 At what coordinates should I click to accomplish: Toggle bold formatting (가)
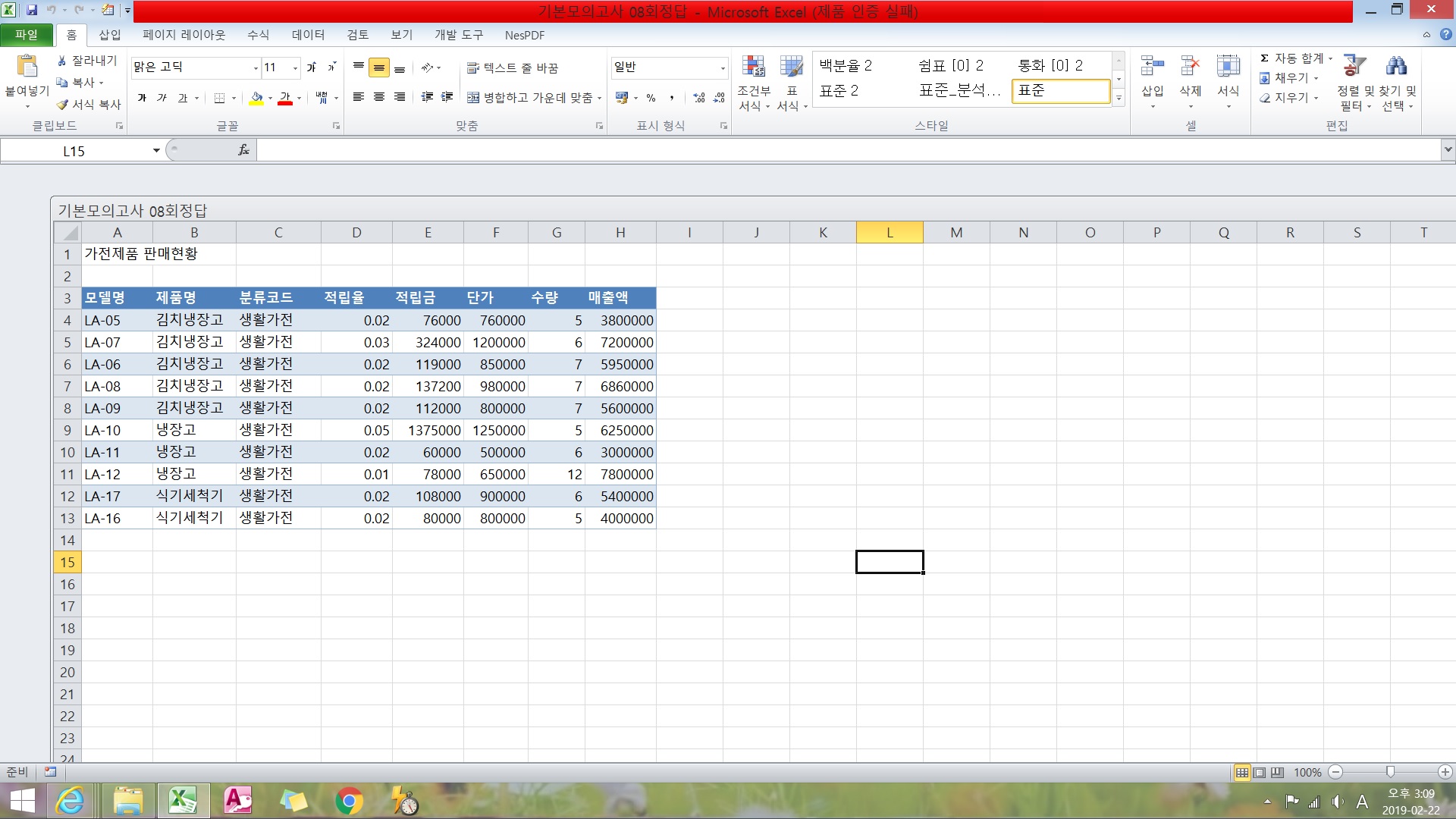coord(142,98)
